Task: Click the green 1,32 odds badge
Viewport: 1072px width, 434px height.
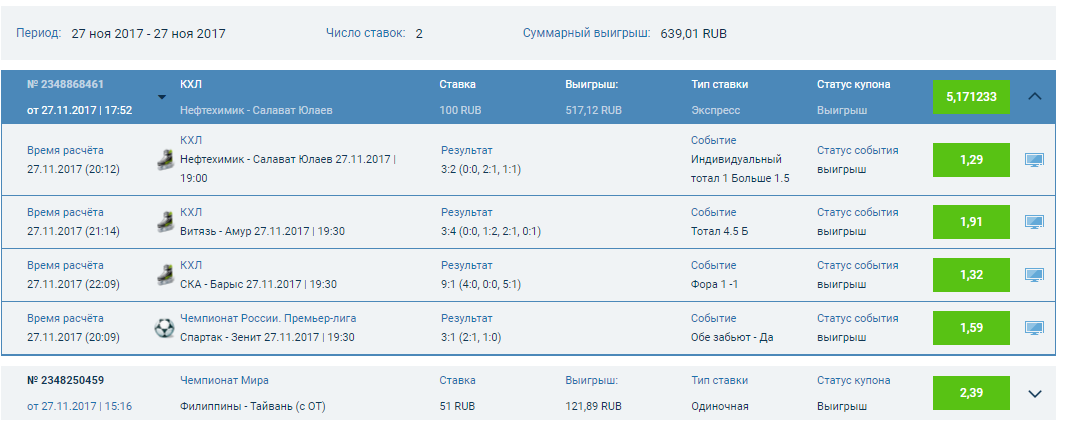Action: coord(971,275)
